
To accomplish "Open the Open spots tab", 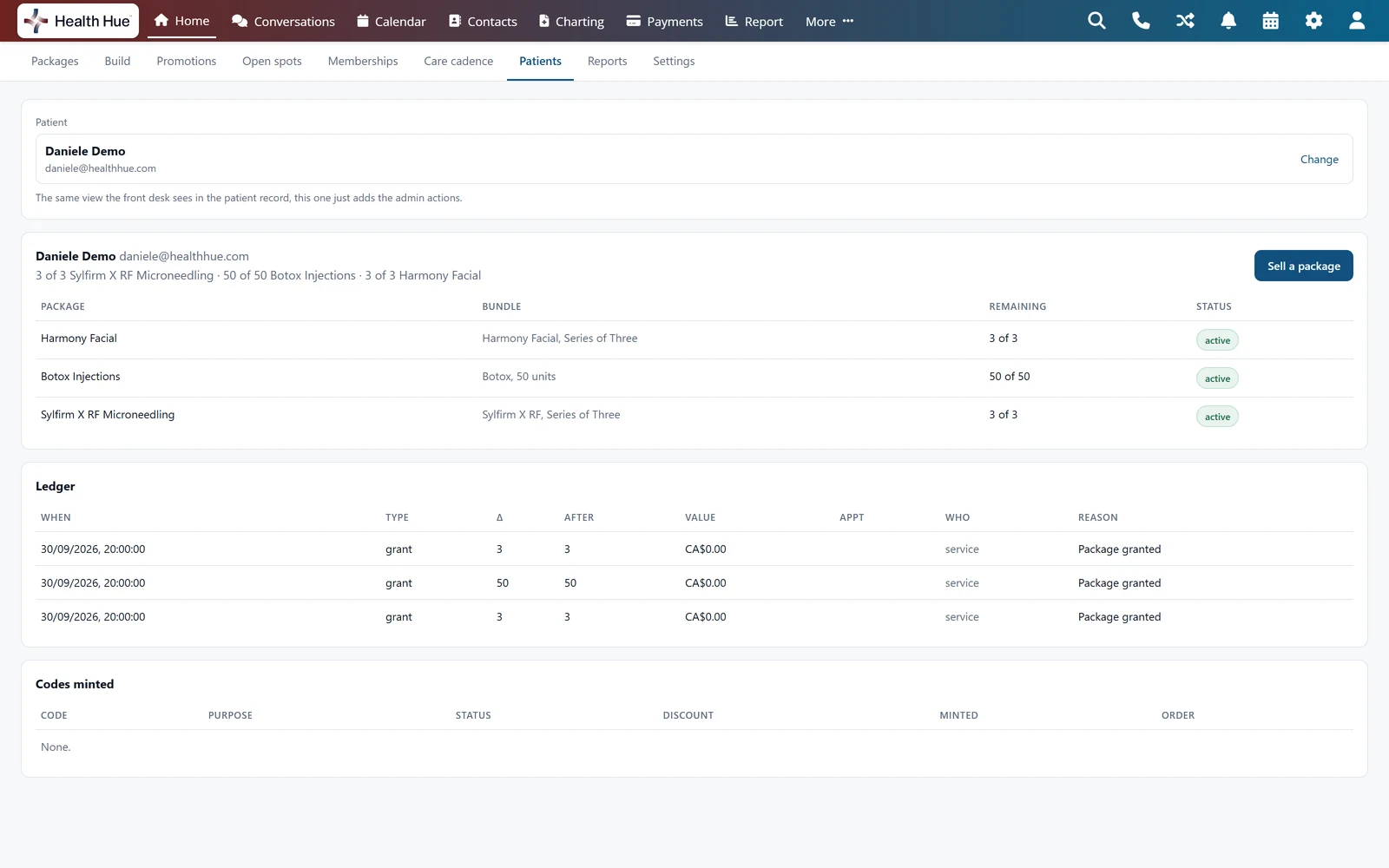I will pyautogui.click(x=272, y=61).
